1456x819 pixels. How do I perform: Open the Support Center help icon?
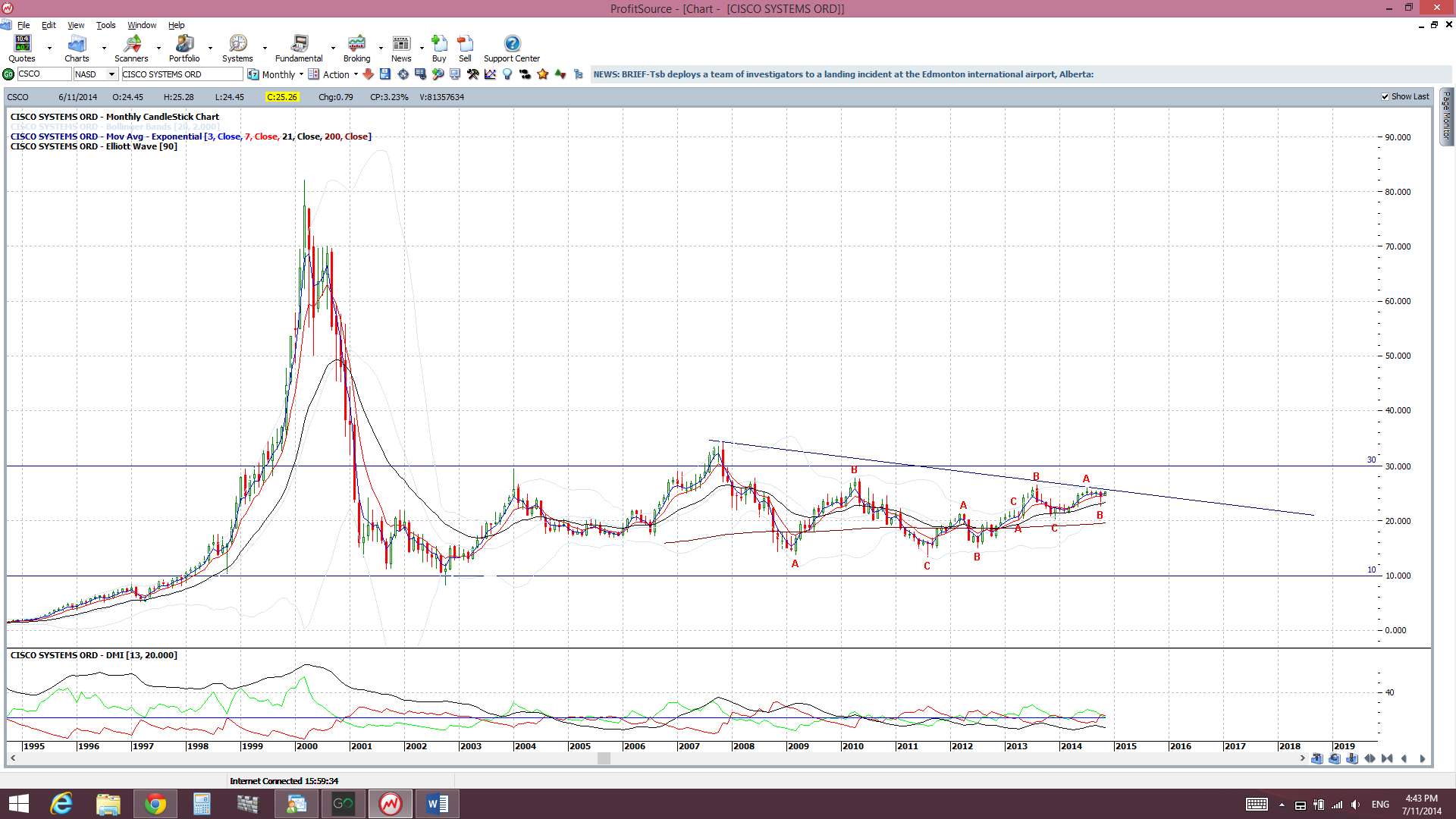click(x=512, y=49)
